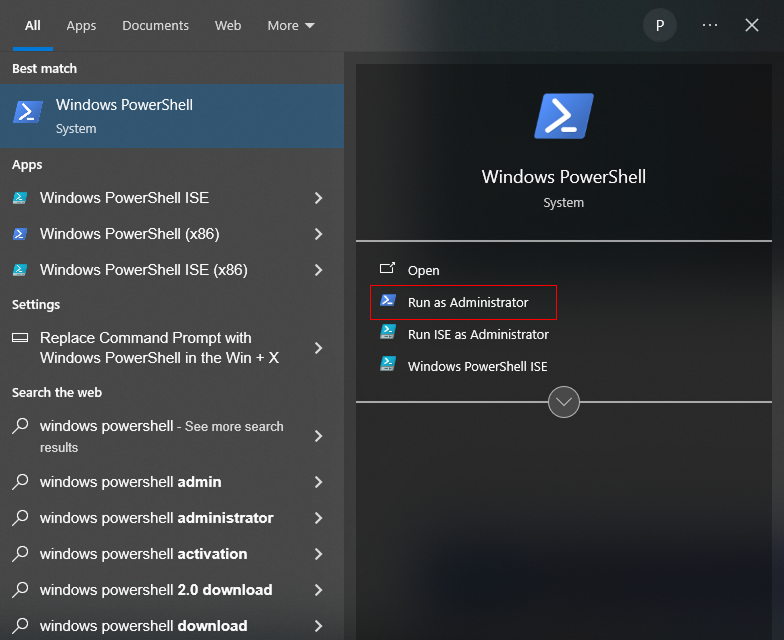
Task: Expand 'windows powershell administrator' suggestion arrow
Action: click(318, 518)
